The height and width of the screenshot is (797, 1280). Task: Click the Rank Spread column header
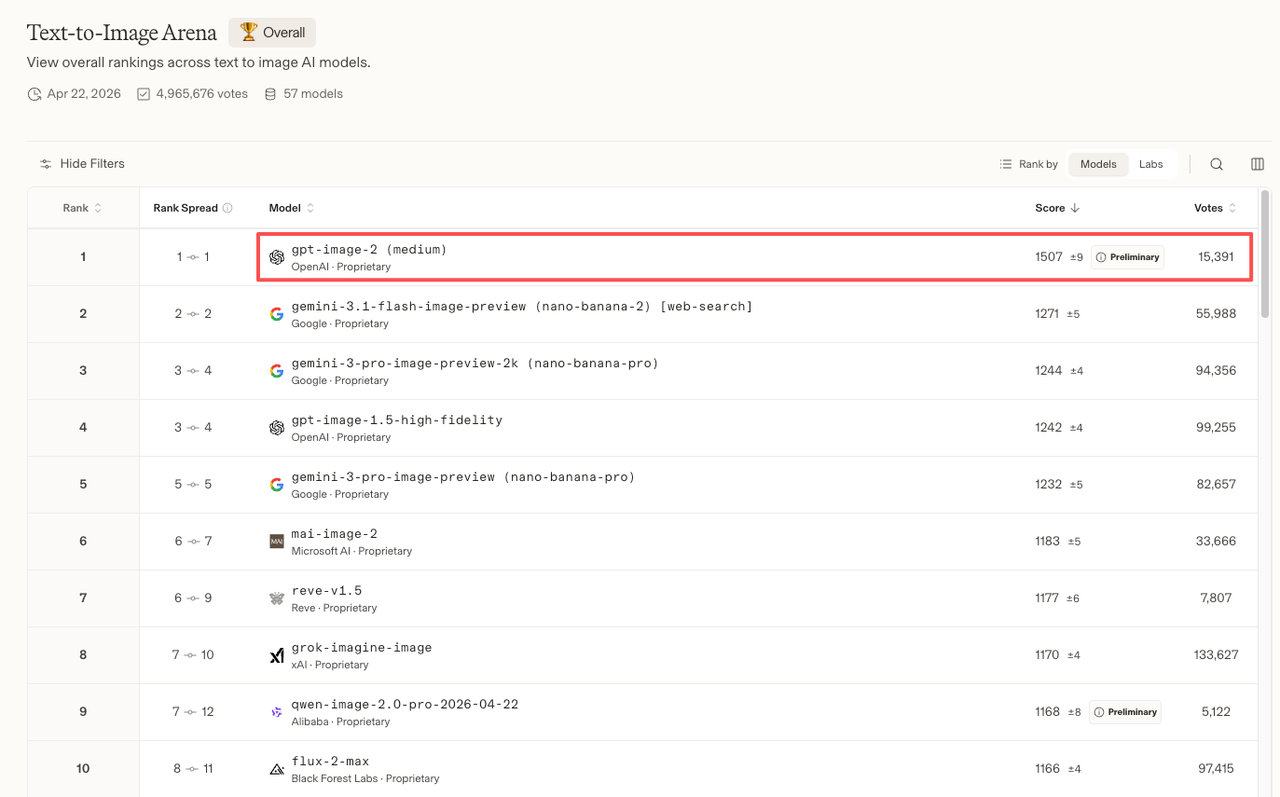[193, 208]
